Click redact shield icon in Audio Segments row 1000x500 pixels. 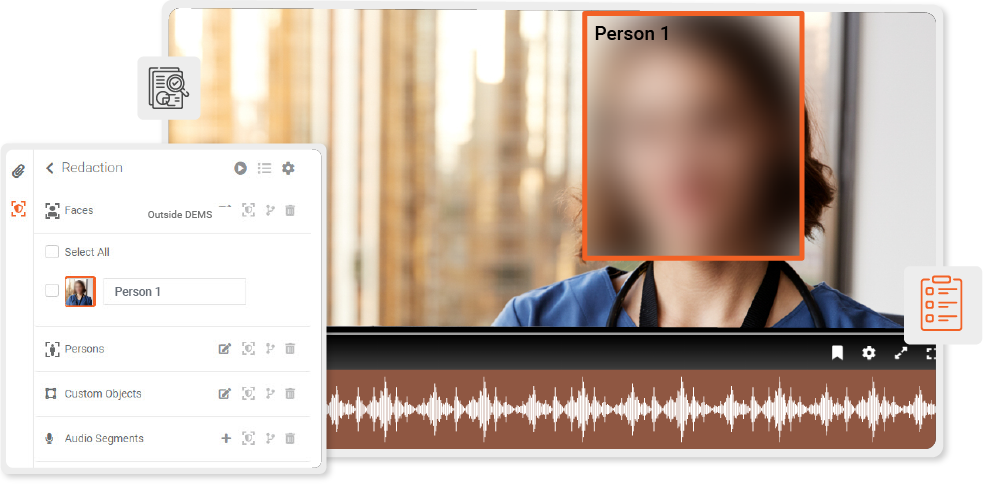248,438
